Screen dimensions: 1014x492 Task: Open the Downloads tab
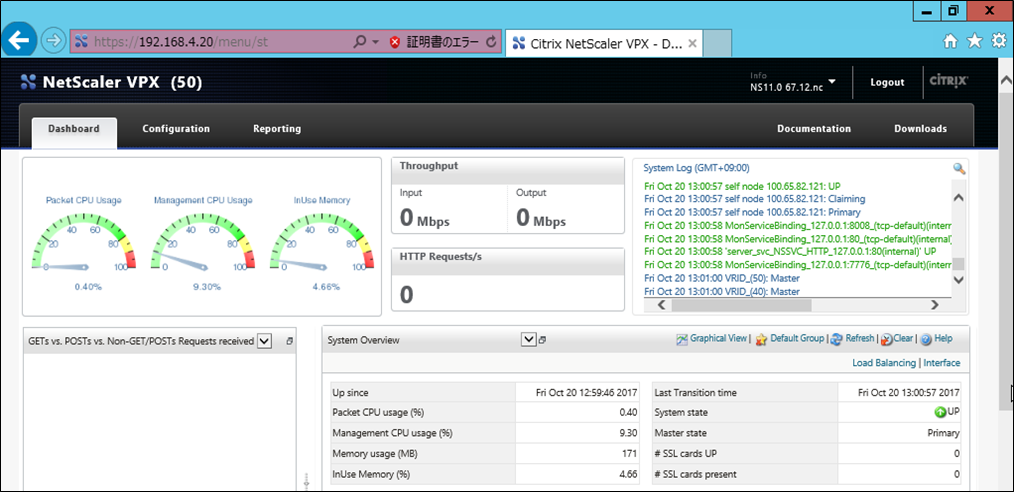[x=920, y=129]
